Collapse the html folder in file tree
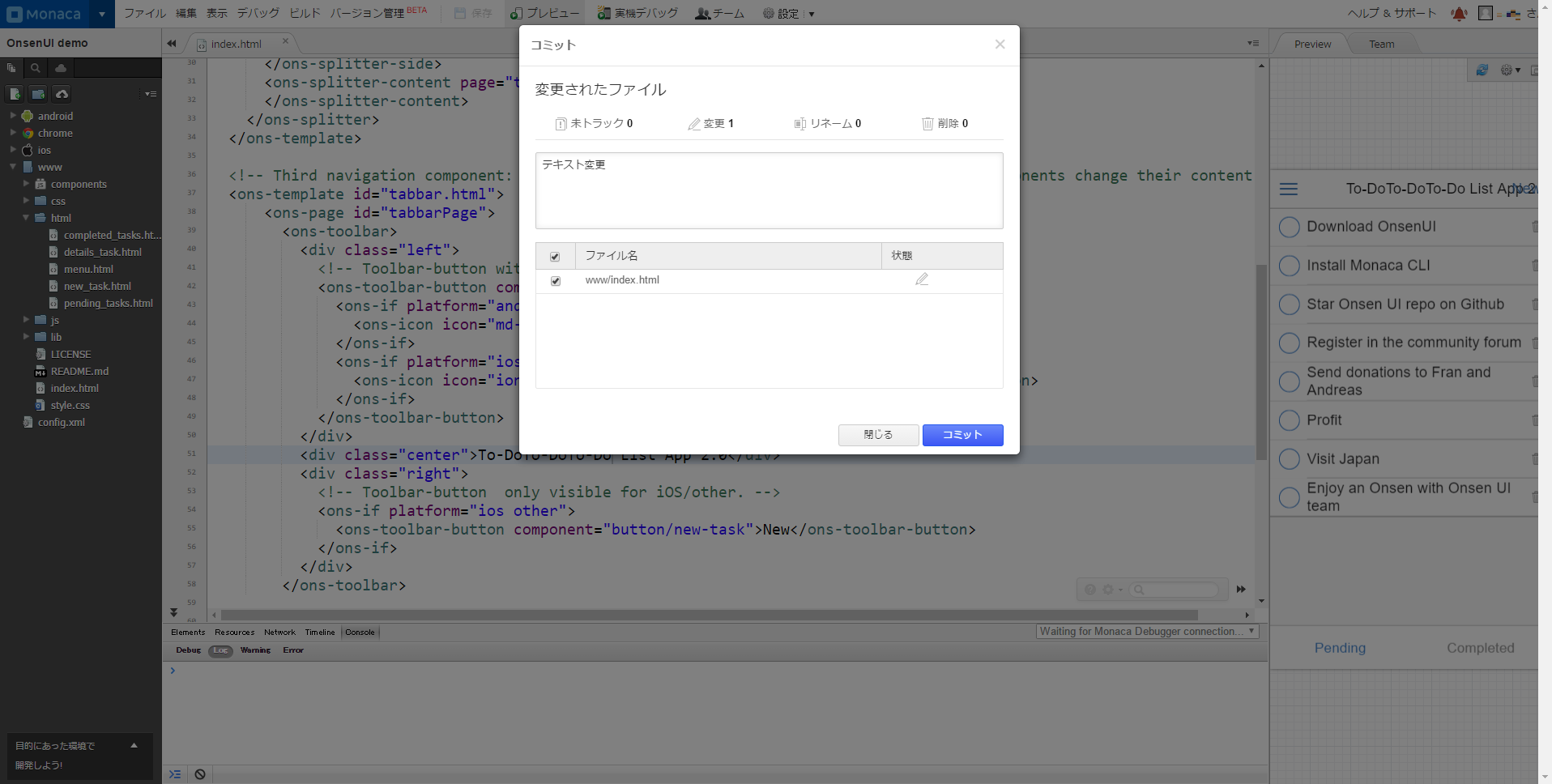This screenshot has height=784, width=1552. (x=26, y=218)
